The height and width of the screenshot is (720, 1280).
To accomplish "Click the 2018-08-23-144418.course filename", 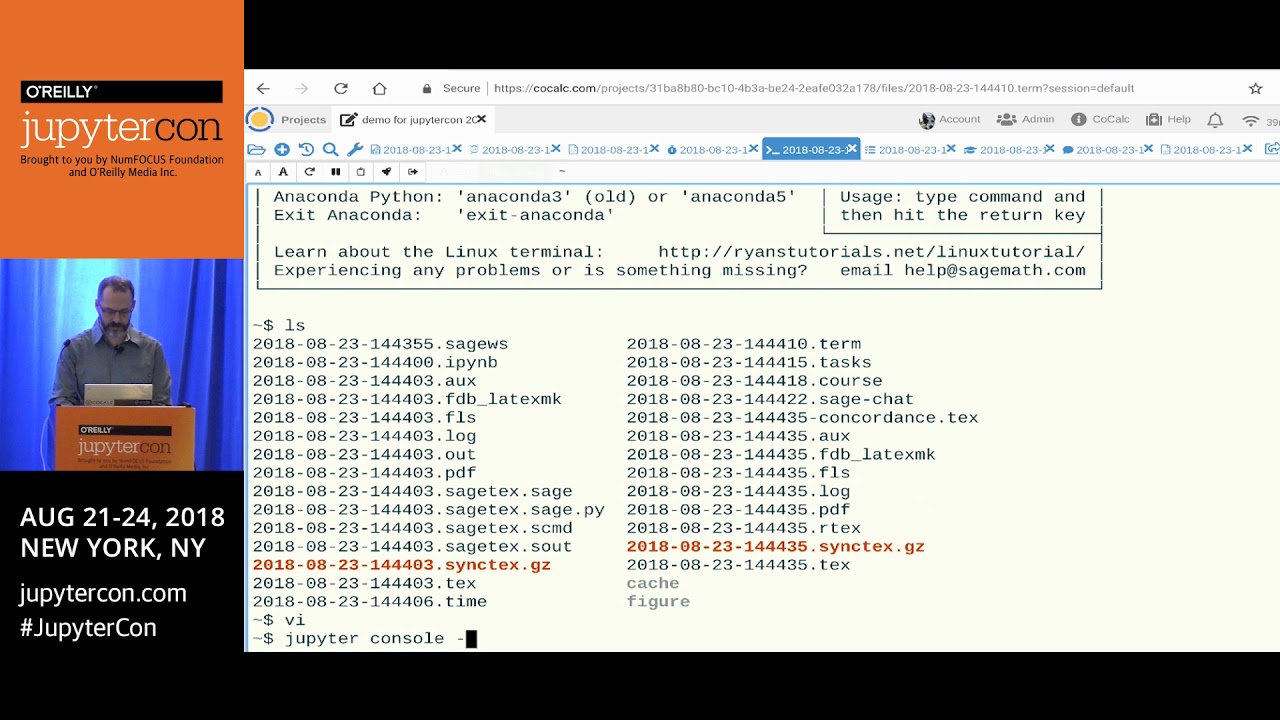I will point(755,381).
